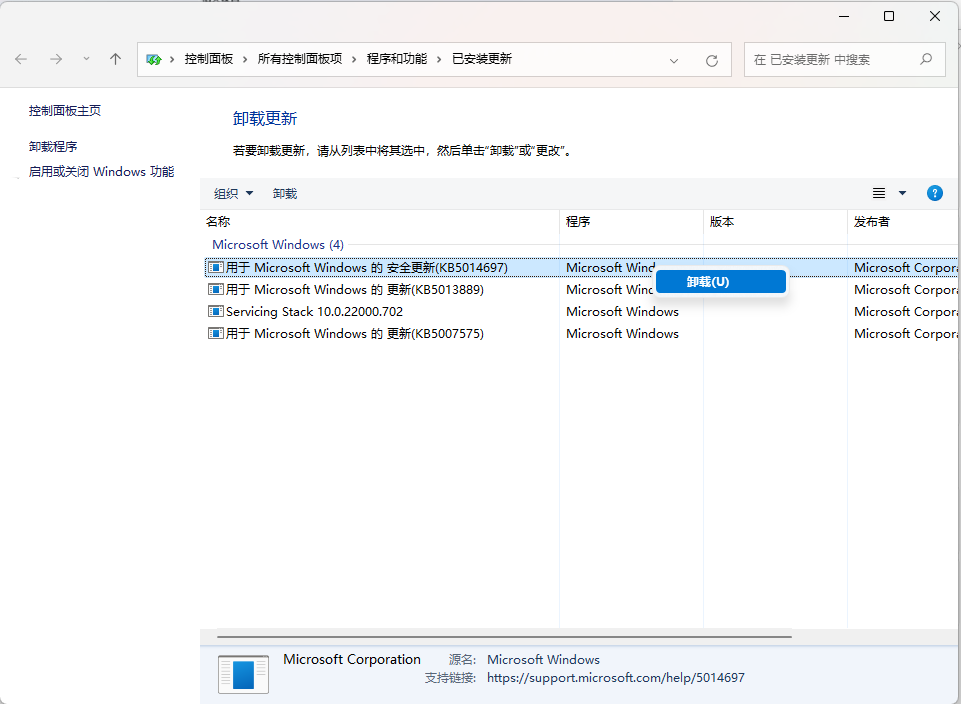Click the Back navigation arrow
This screenshot has height=704, width=961.
[21, 60]
